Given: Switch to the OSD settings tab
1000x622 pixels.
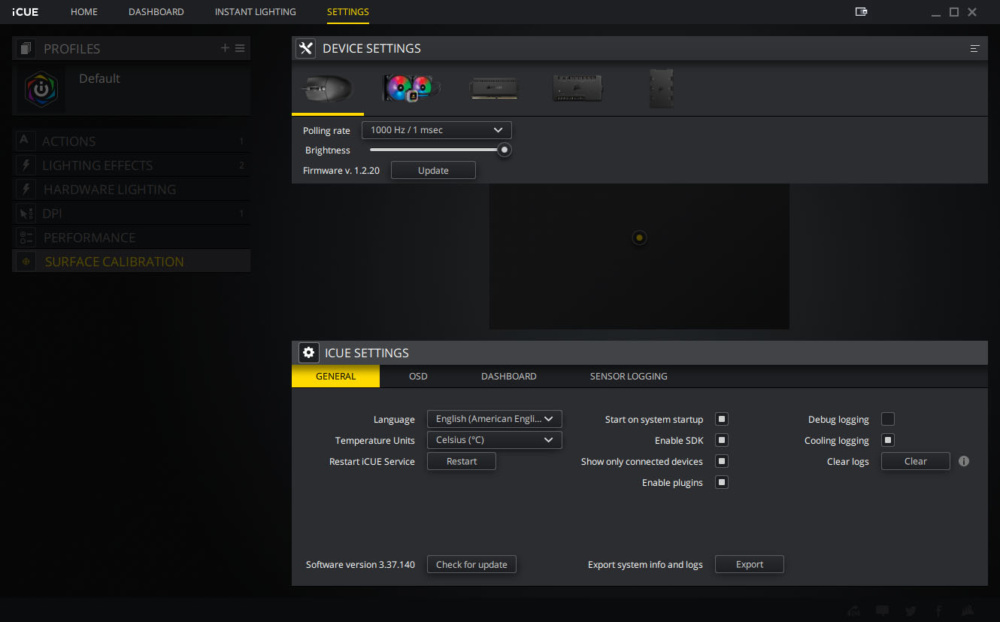Looking at the screenshot, I should coord(418,376).
